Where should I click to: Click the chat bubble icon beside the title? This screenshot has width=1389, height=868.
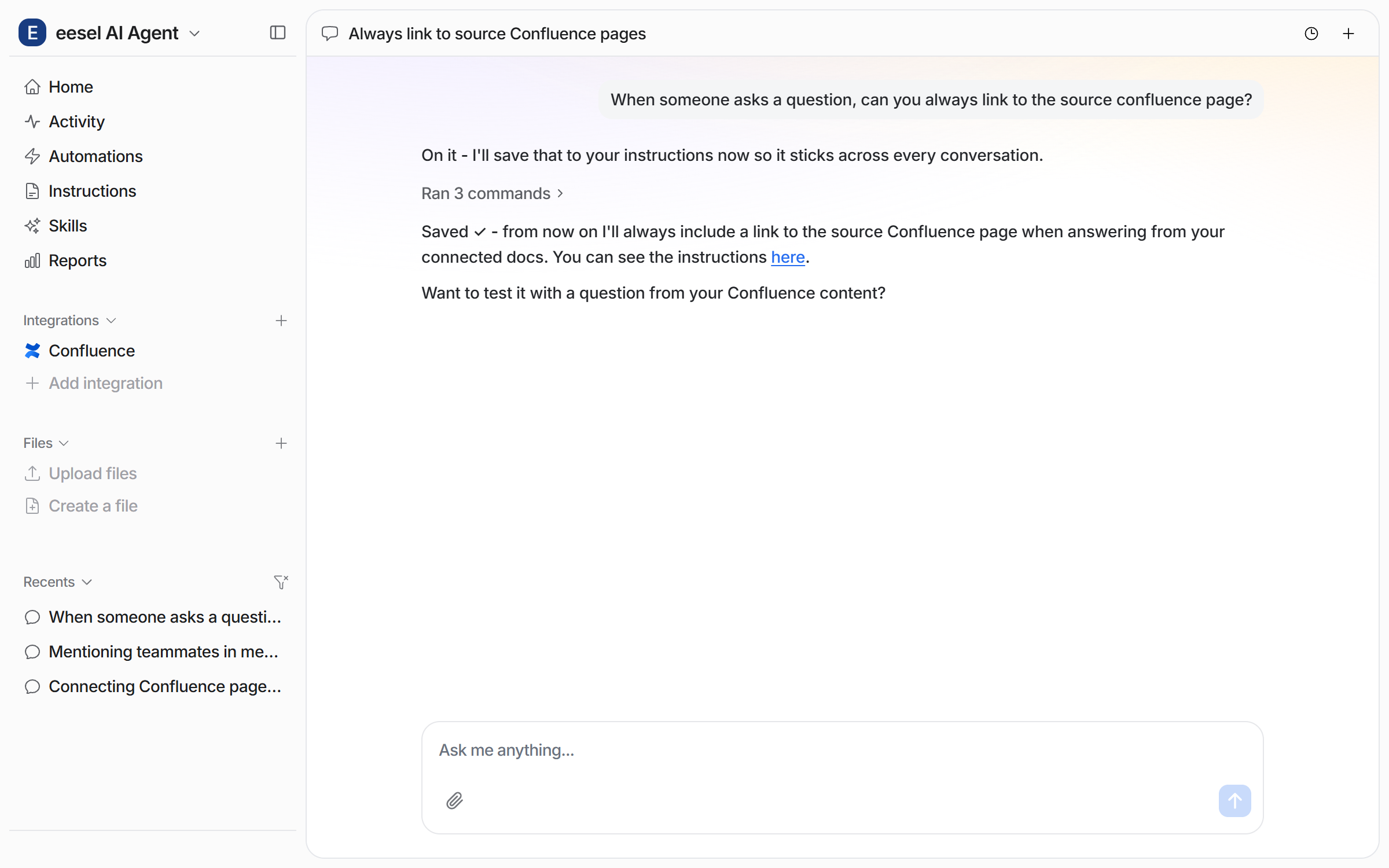tap(330, 34)
